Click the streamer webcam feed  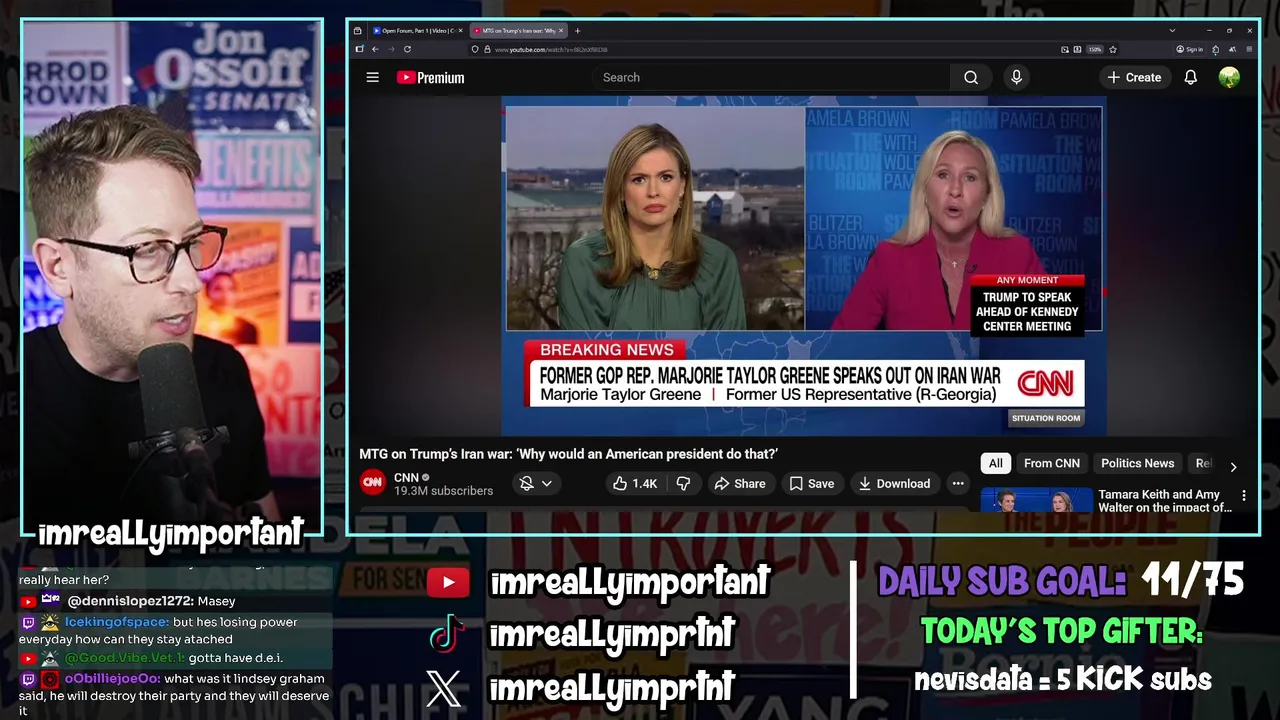172,278
